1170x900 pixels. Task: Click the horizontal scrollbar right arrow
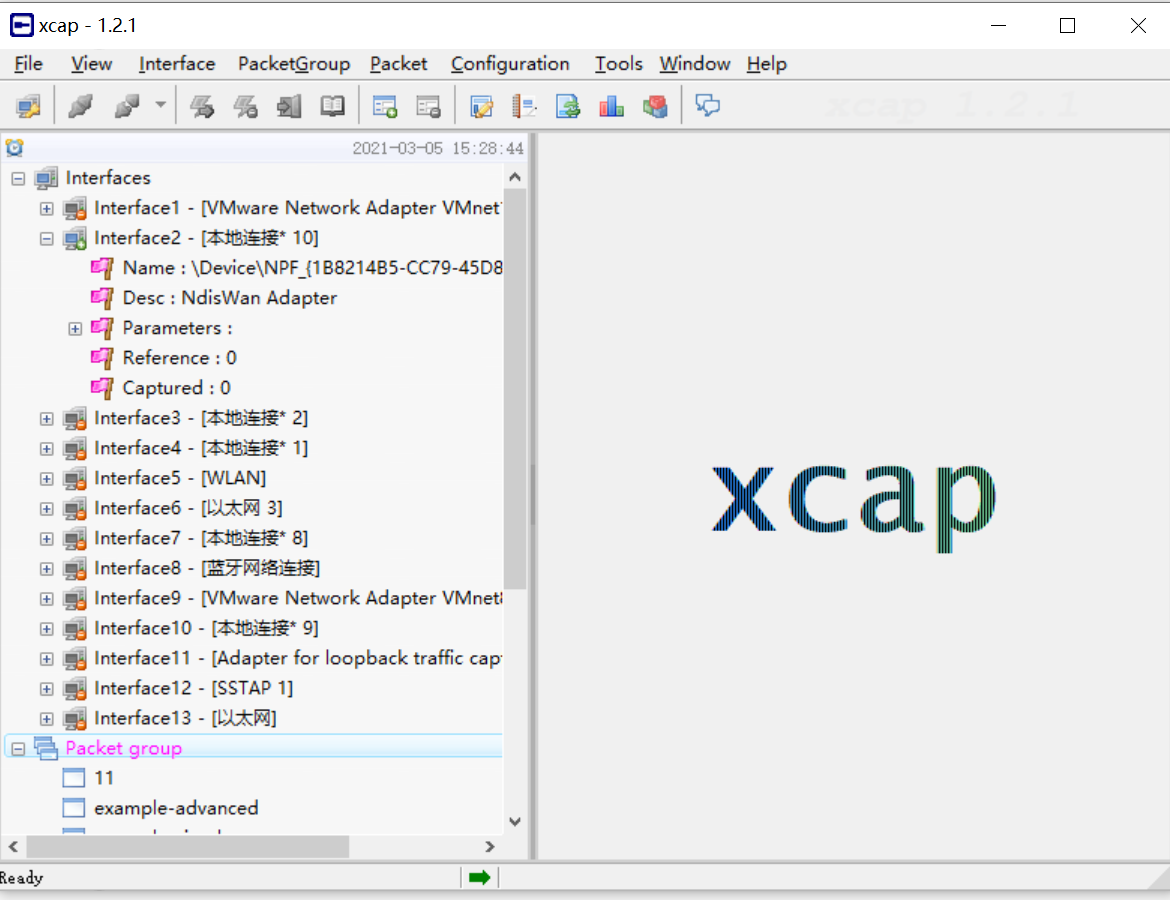490,847
